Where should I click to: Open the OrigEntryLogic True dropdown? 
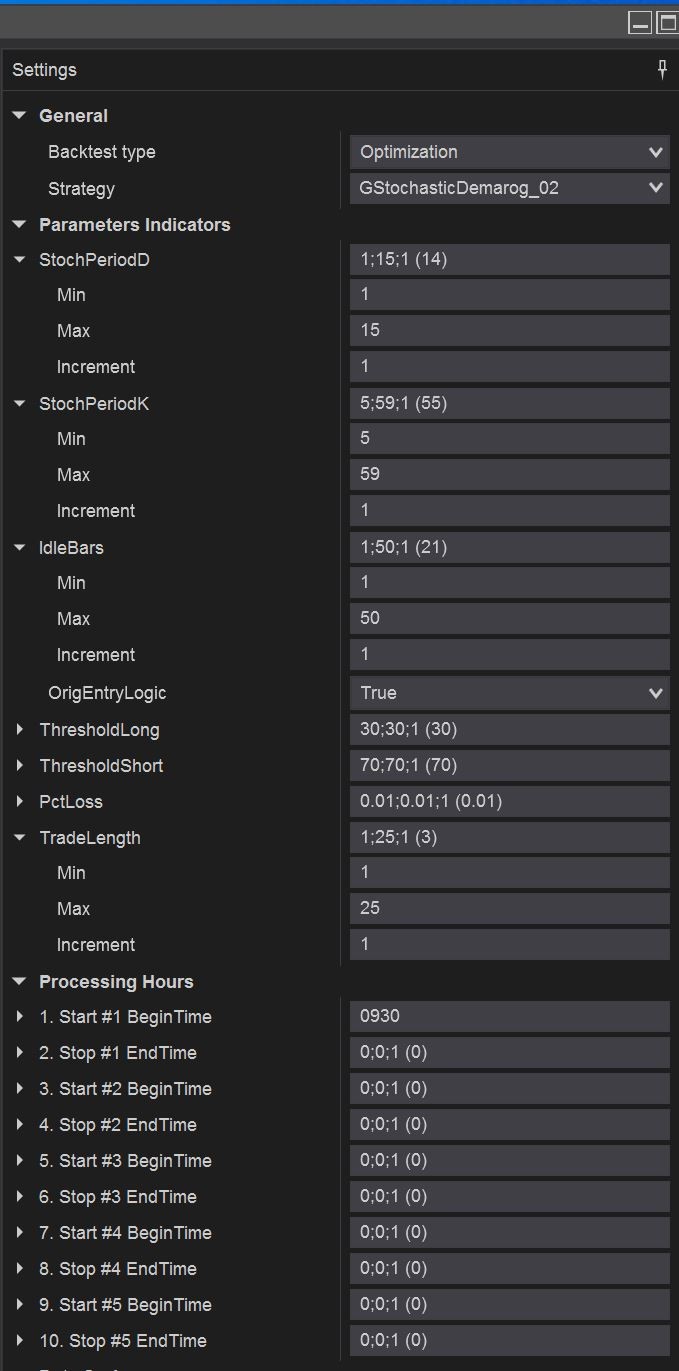coord(509,693)
